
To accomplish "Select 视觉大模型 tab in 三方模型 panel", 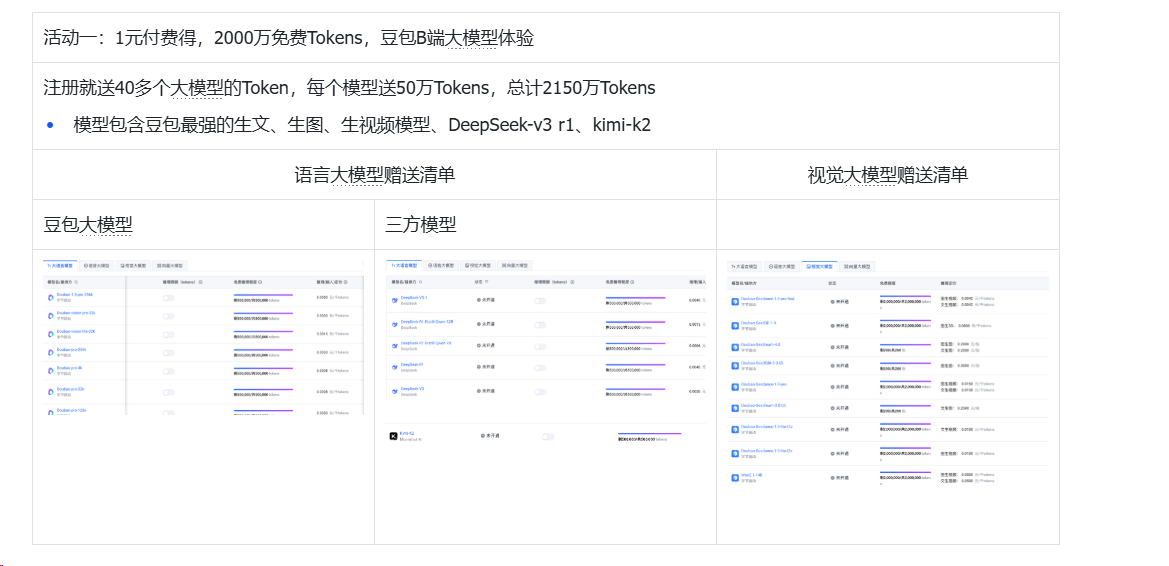I will [478, 265].
